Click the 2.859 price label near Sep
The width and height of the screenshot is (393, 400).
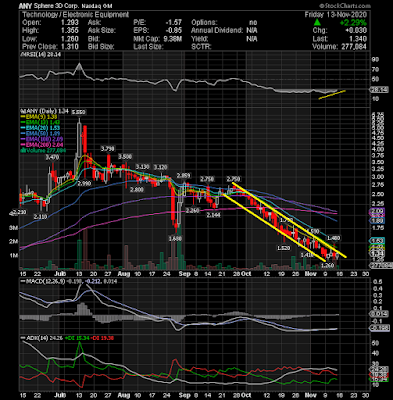point(184,175)
